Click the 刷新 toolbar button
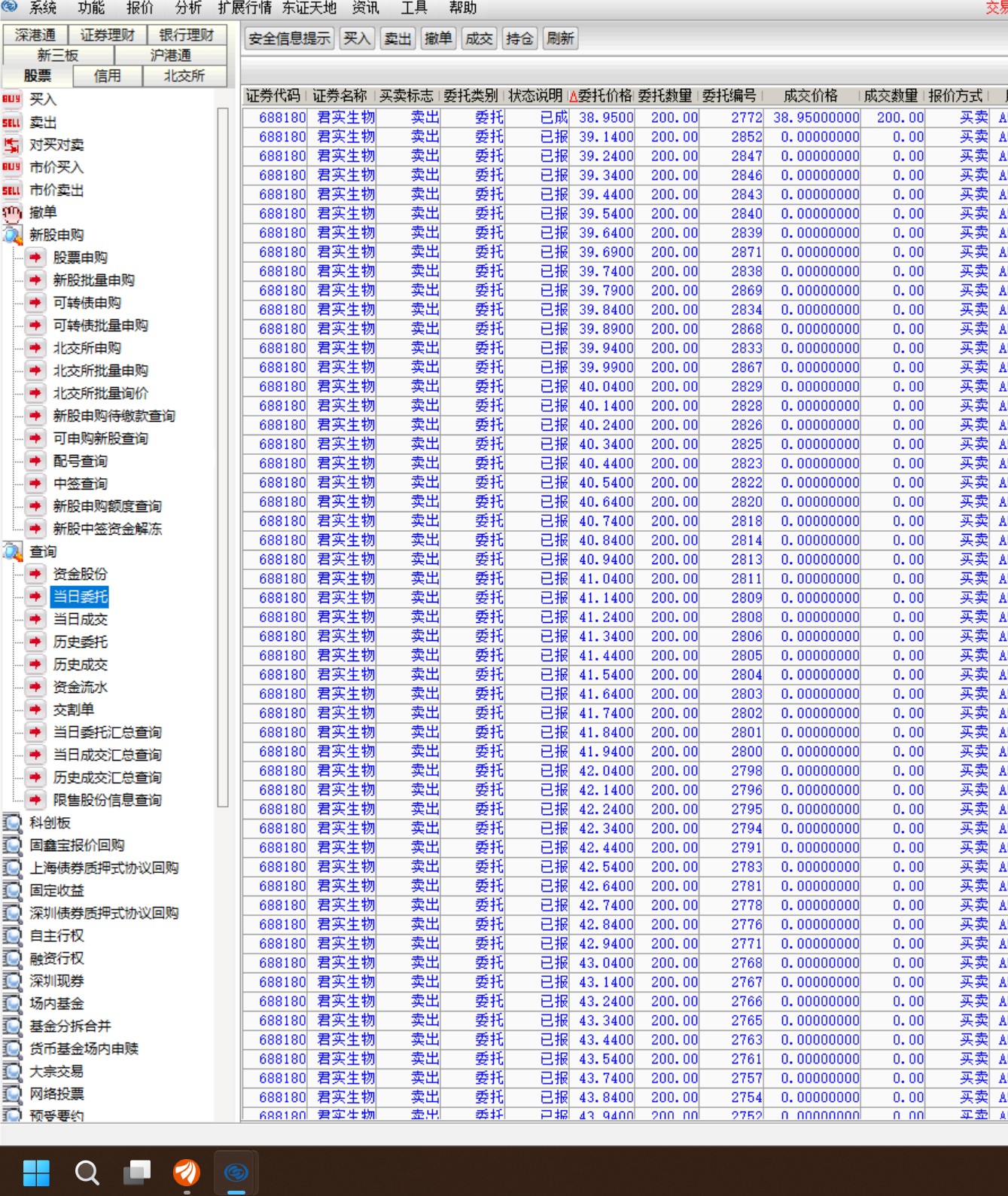Image resolution: width=1008 pixels, height=1196 pixels. coord(560,38)
